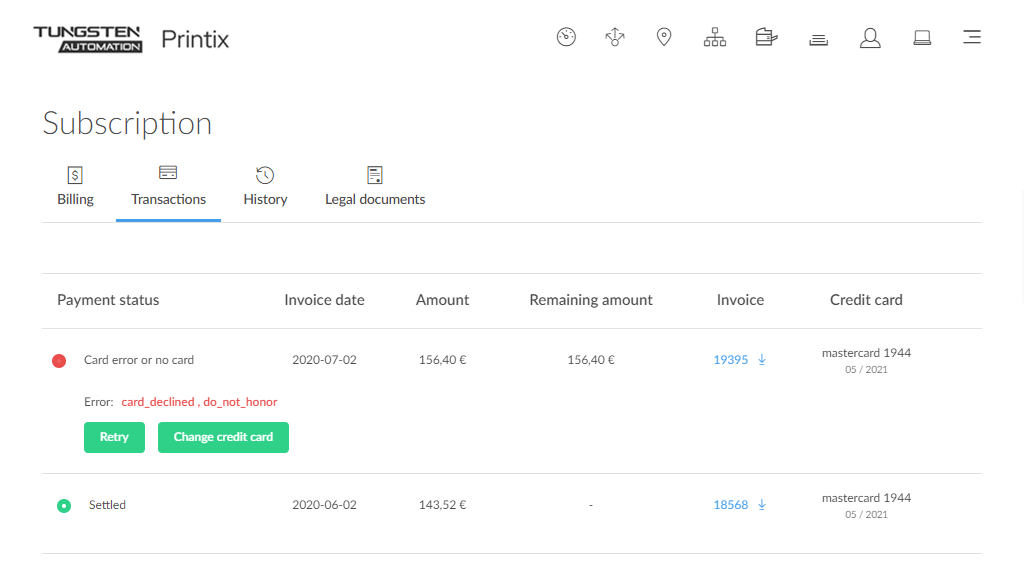
Task: Open the Dashboard gauge icon
Action: [566, 38]
